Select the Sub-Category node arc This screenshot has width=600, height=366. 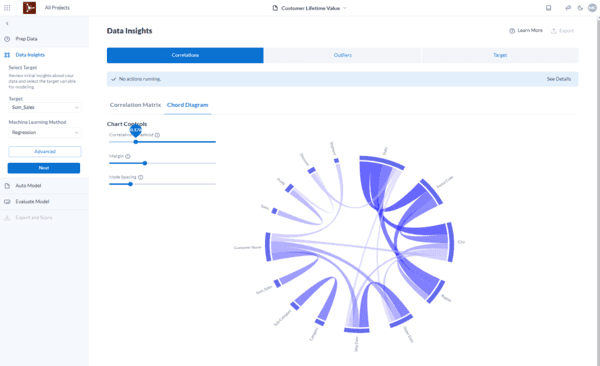point(295,306)
